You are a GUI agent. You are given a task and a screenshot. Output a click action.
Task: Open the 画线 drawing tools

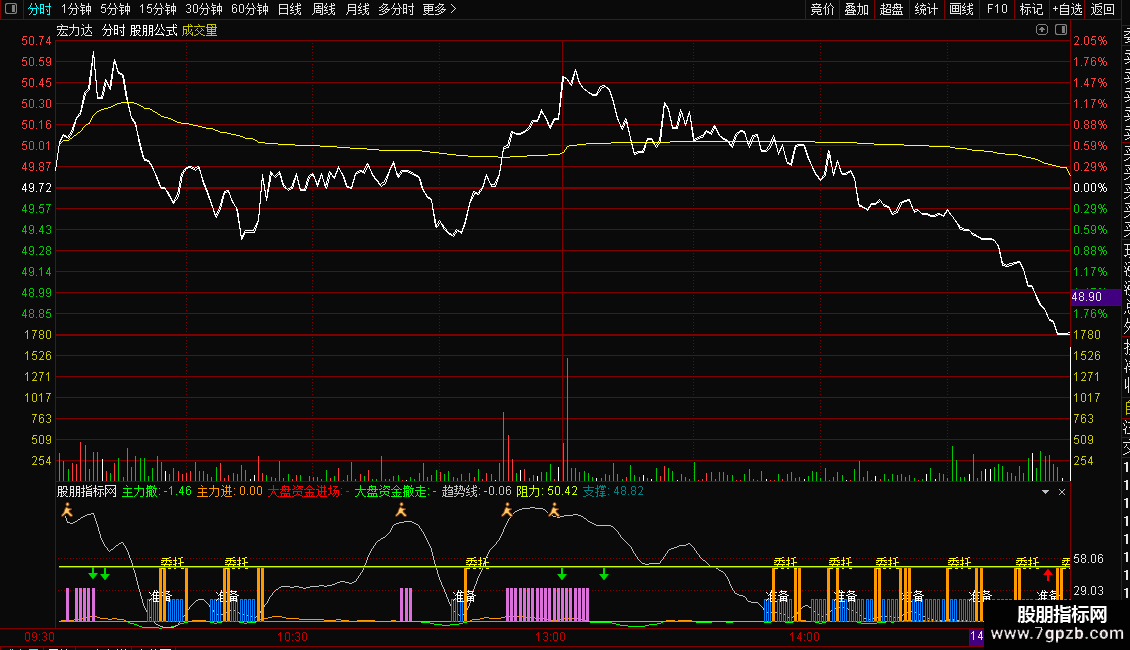[961, 9]
